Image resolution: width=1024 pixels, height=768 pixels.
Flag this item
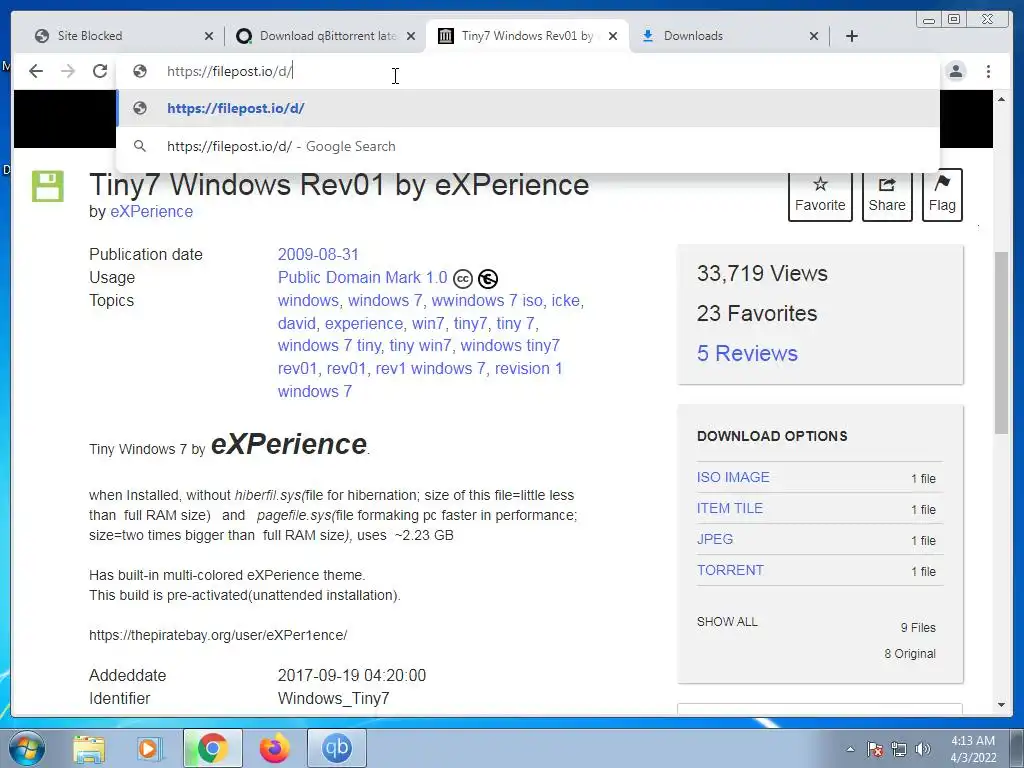(x=942, y=195)
